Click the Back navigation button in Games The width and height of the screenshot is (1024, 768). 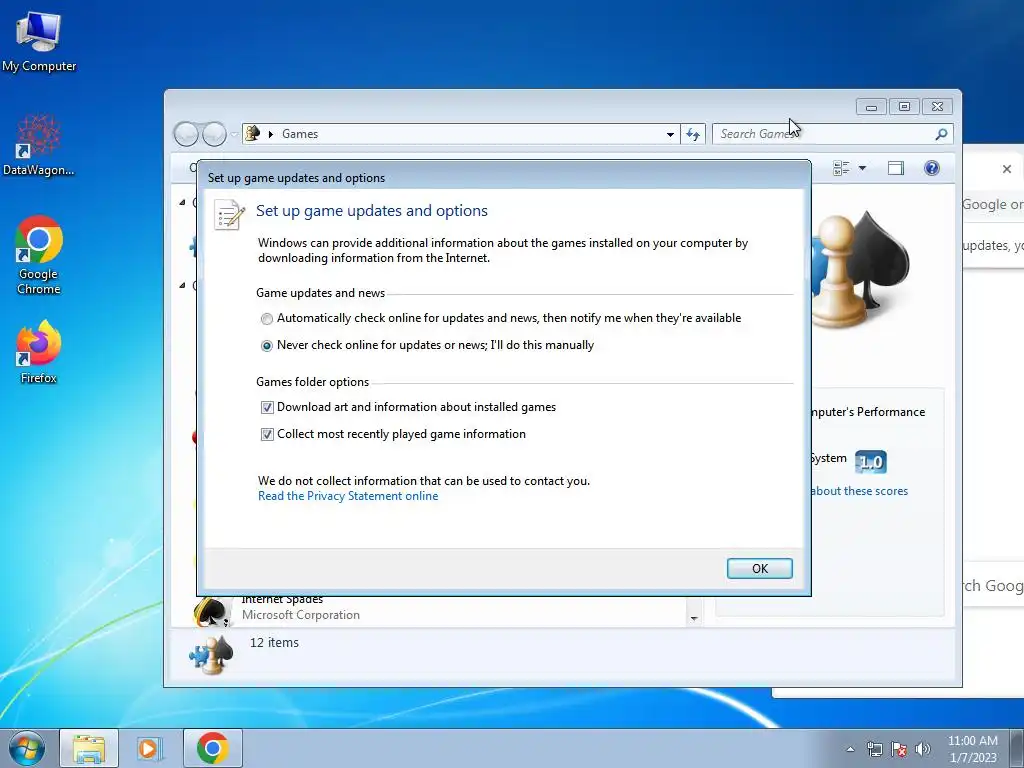[186, 134]
